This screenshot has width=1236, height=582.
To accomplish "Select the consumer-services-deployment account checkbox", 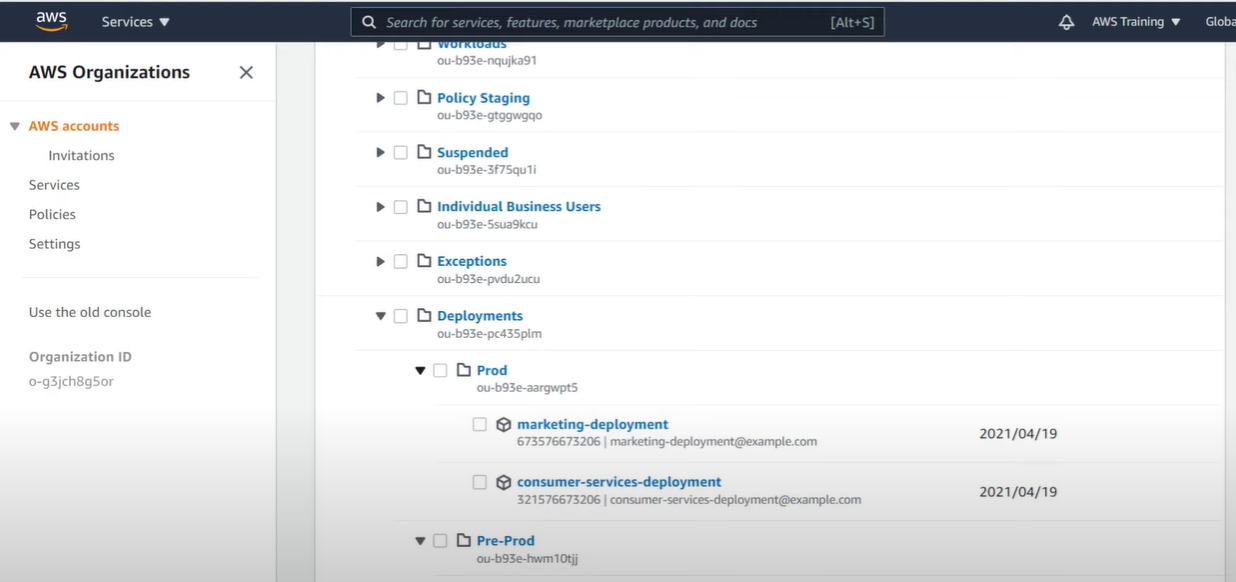I will (x=480, y=482).
